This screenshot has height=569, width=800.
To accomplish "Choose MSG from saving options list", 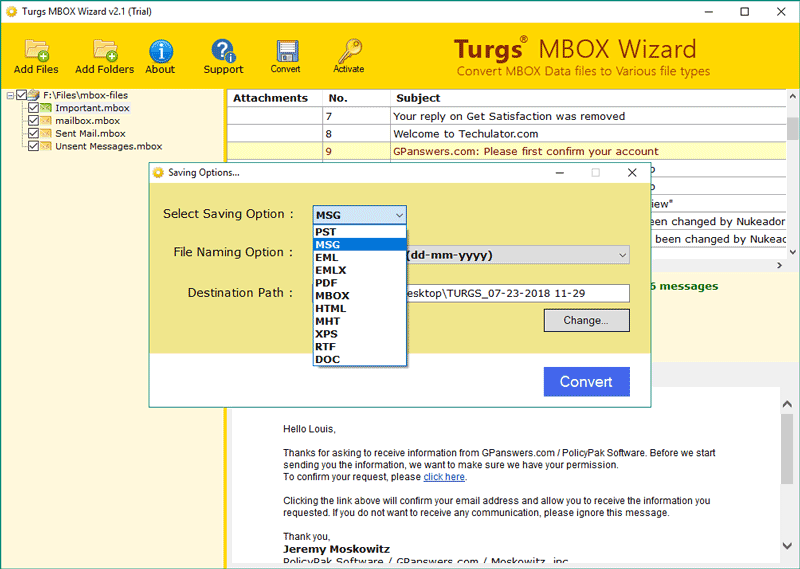I will (360, 244).
